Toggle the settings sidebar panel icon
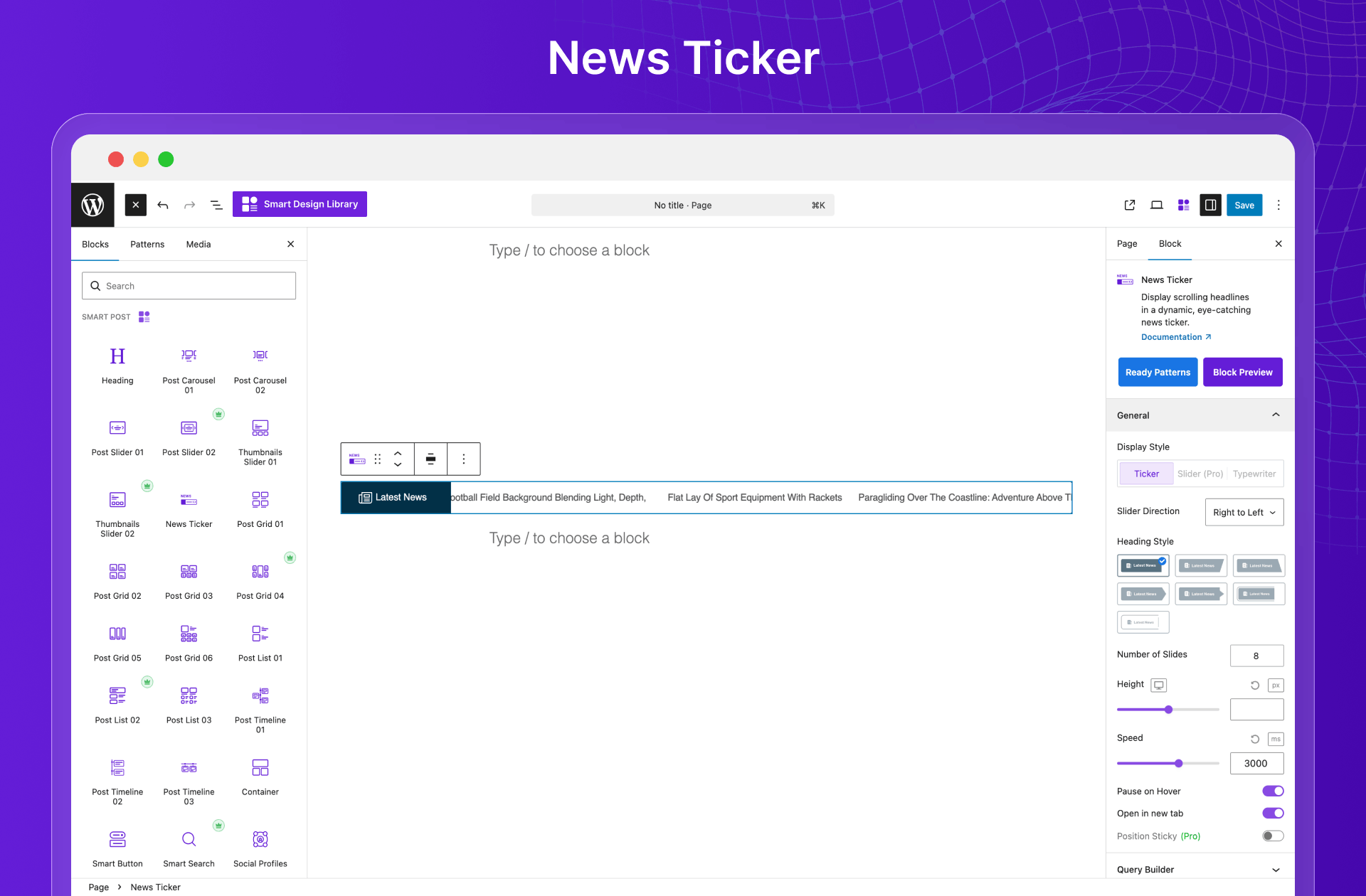The image size is (1366, 896). click(x=1210, y=205)
